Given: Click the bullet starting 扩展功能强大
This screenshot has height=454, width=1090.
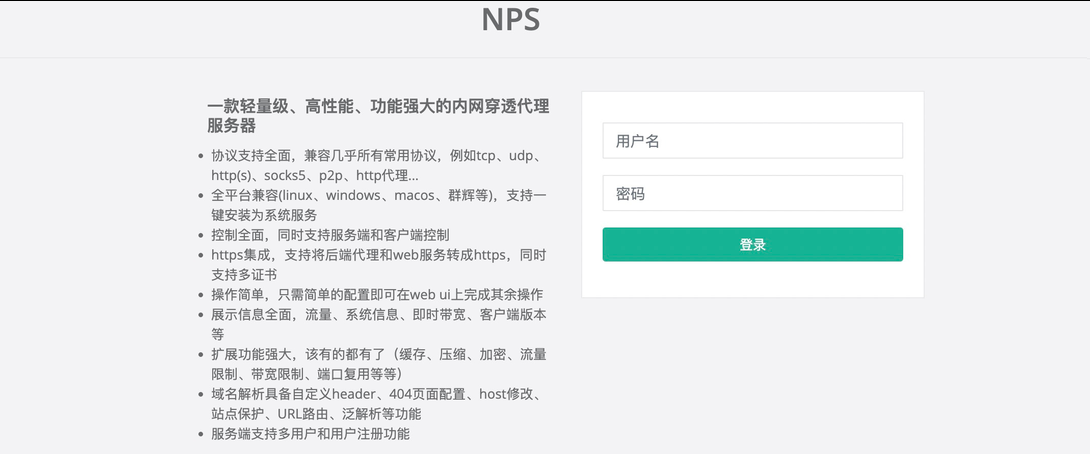Looking at the screenshot, I should [x=379, y=364].
